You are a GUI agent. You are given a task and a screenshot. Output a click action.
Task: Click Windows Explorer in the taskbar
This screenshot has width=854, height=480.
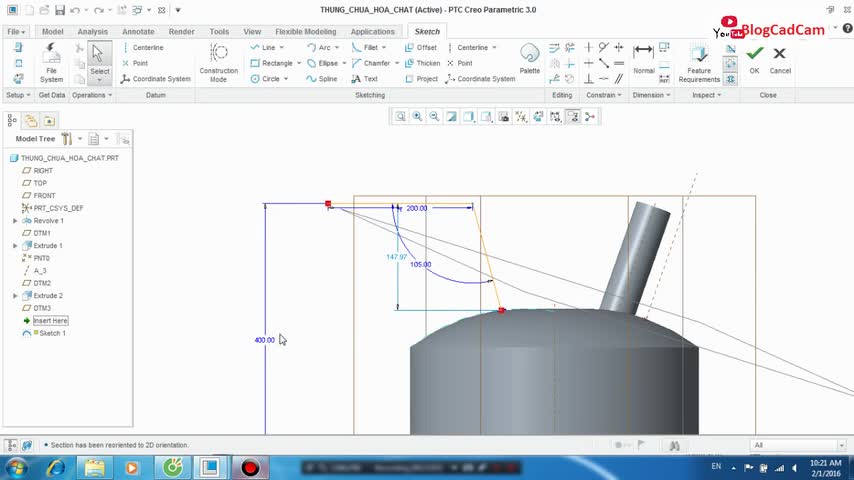click(x=93, y=467)
